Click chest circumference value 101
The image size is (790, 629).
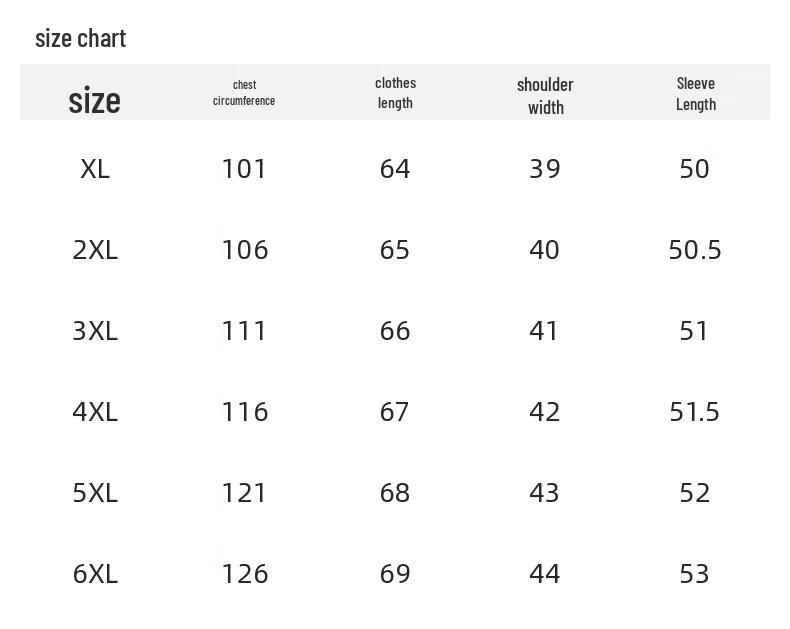point(244,169)
